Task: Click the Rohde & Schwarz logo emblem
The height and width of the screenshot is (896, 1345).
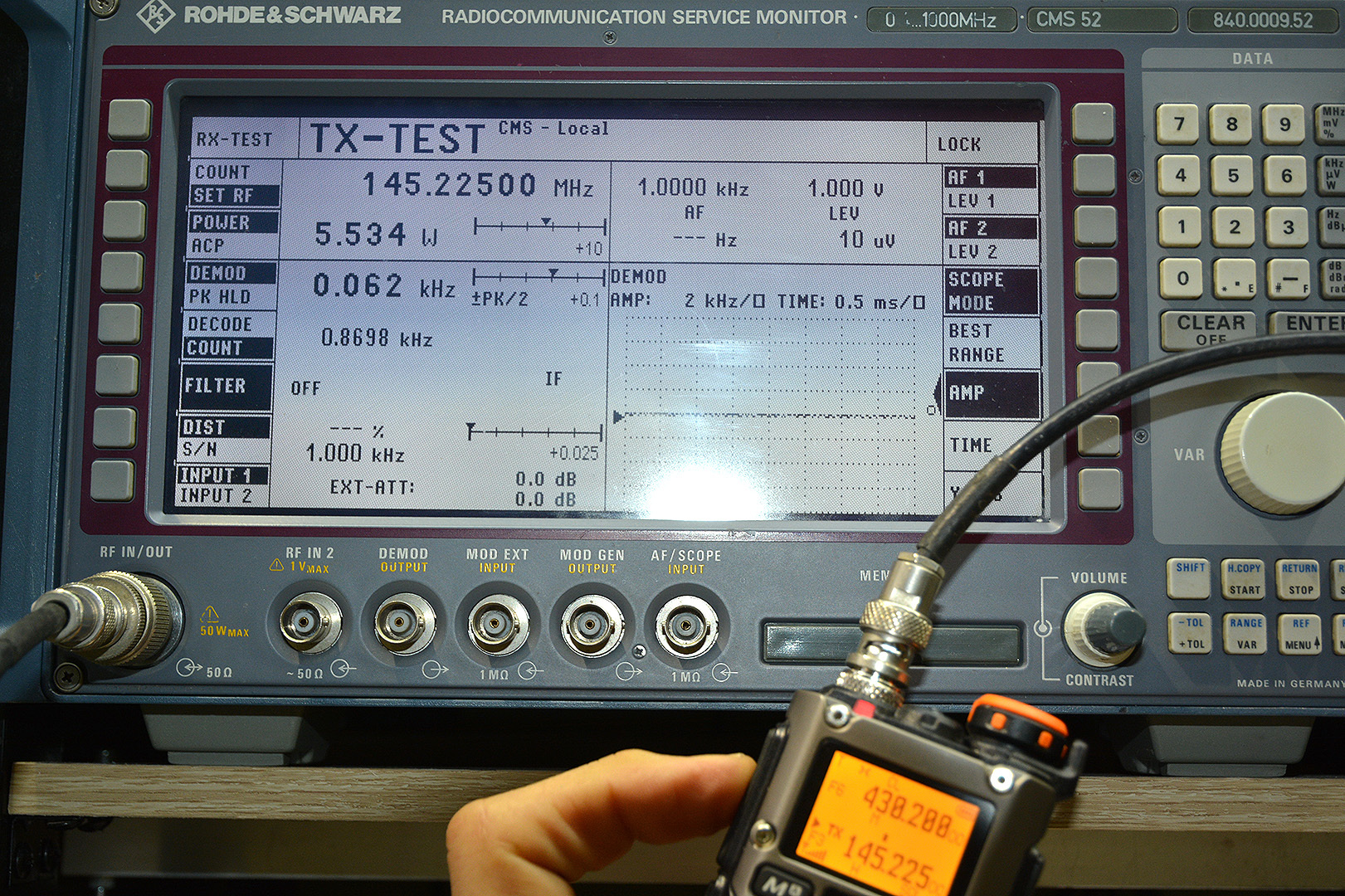Action: tap(155, 15)
